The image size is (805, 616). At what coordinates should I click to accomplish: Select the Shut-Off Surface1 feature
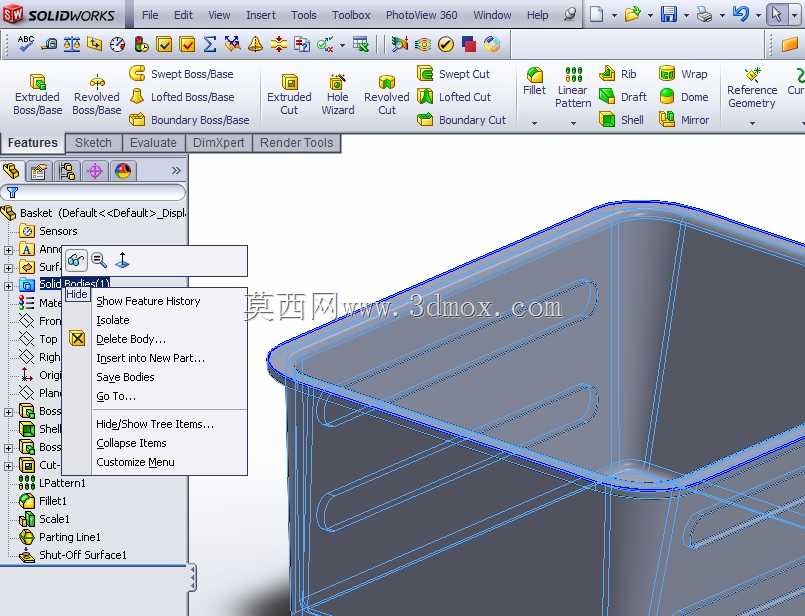click(72, 555)
